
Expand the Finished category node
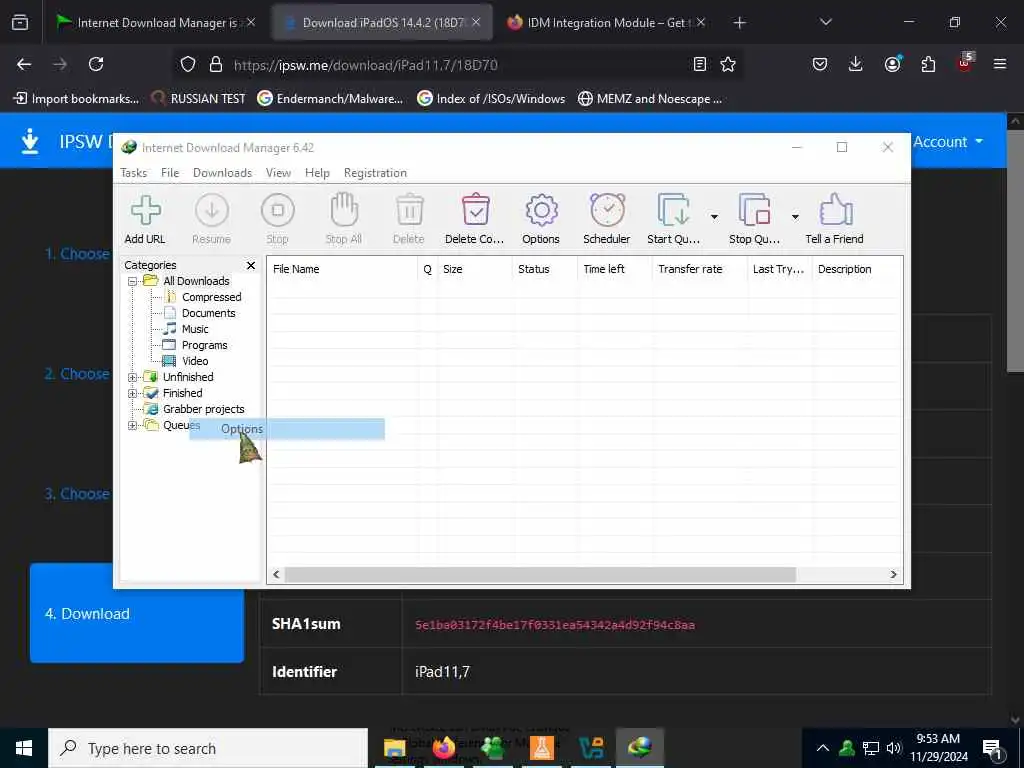click(x=133, y=394)
